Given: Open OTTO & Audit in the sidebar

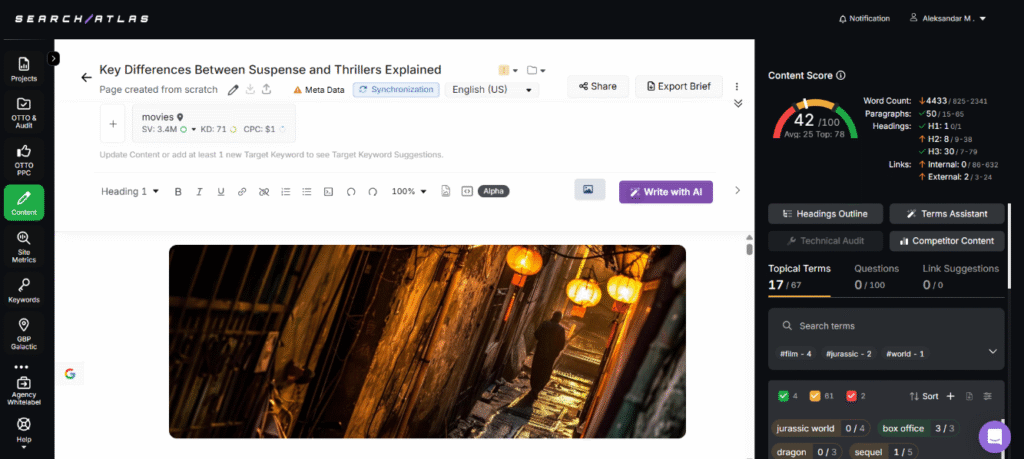Looking at the screenshot, I should click(x=24, y=112).
